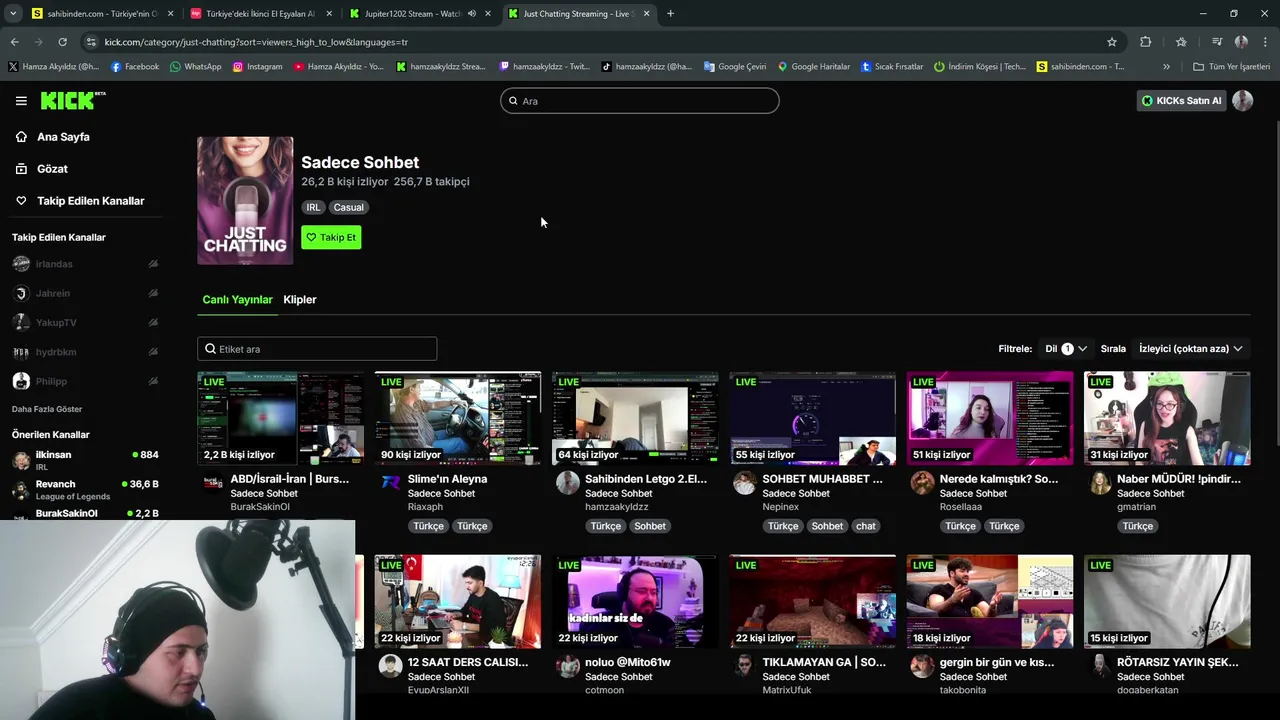Open the TIKLAMAYAN GA stream thumbnail

click(x=813, y=601)
